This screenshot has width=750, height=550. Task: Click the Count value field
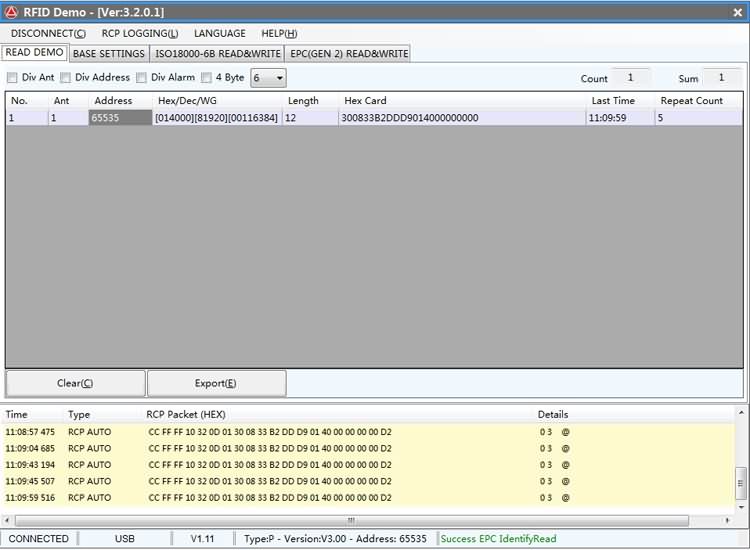point(630,77)
